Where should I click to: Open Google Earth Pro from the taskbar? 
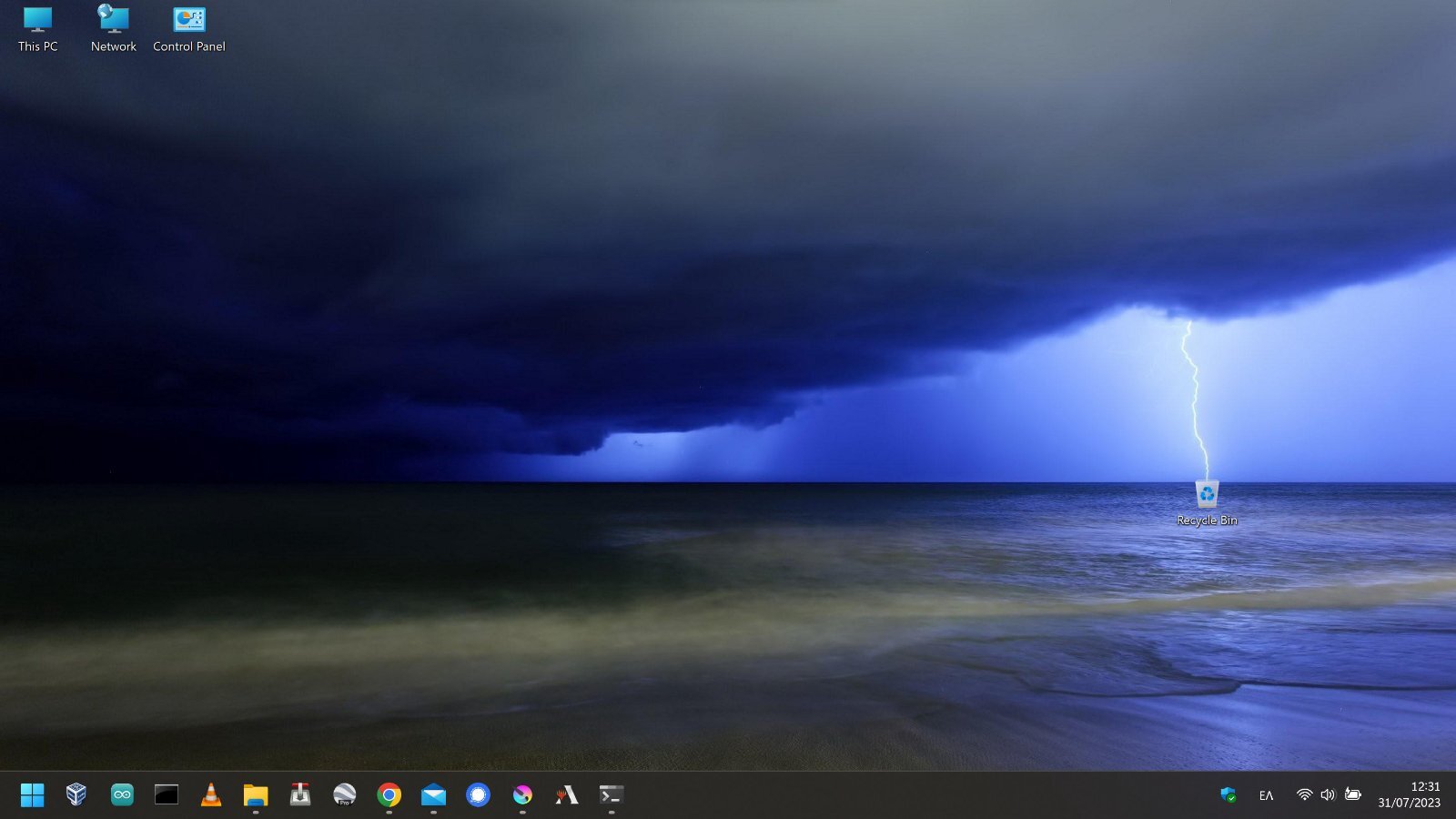click(344, 794)
